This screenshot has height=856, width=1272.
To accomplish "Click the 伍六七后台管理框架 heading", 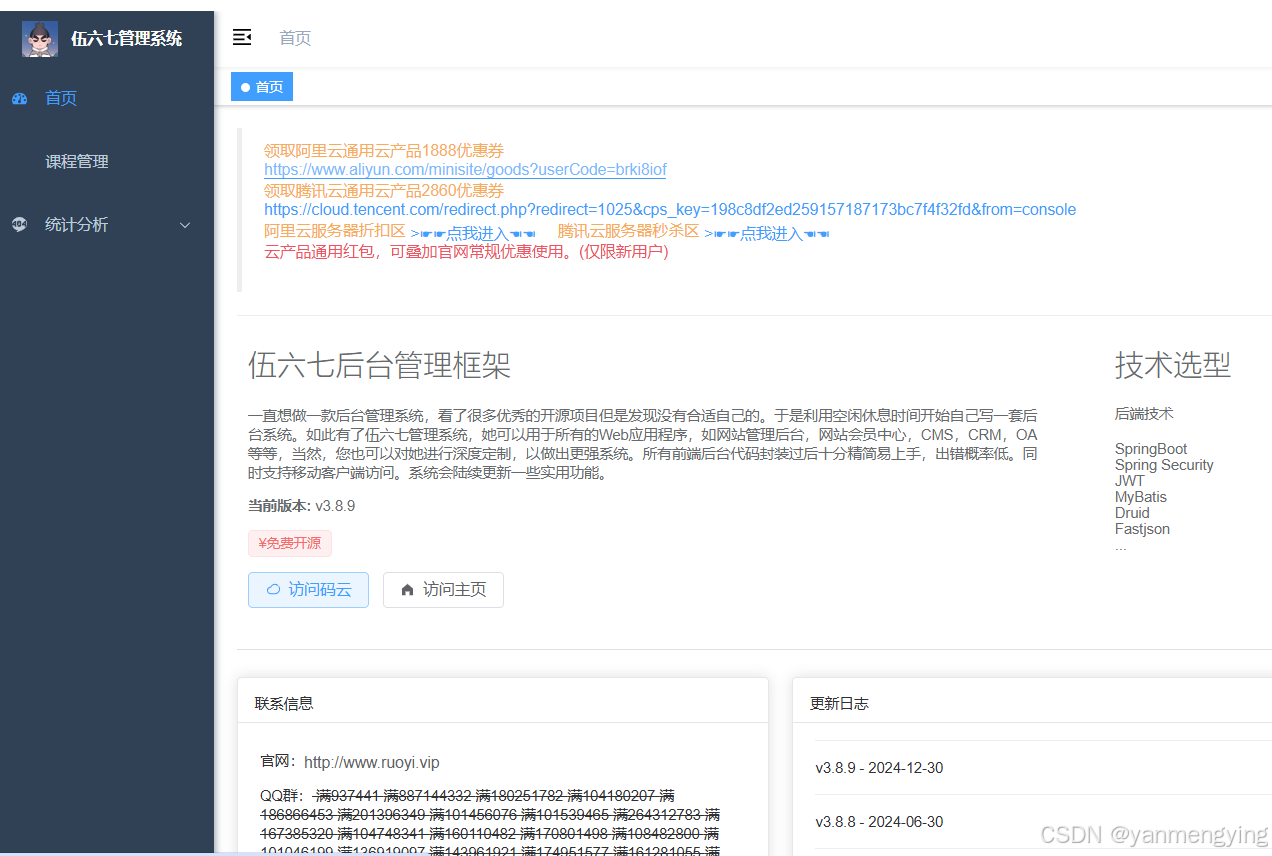I will pyautogui.click(x=379, y=365).
